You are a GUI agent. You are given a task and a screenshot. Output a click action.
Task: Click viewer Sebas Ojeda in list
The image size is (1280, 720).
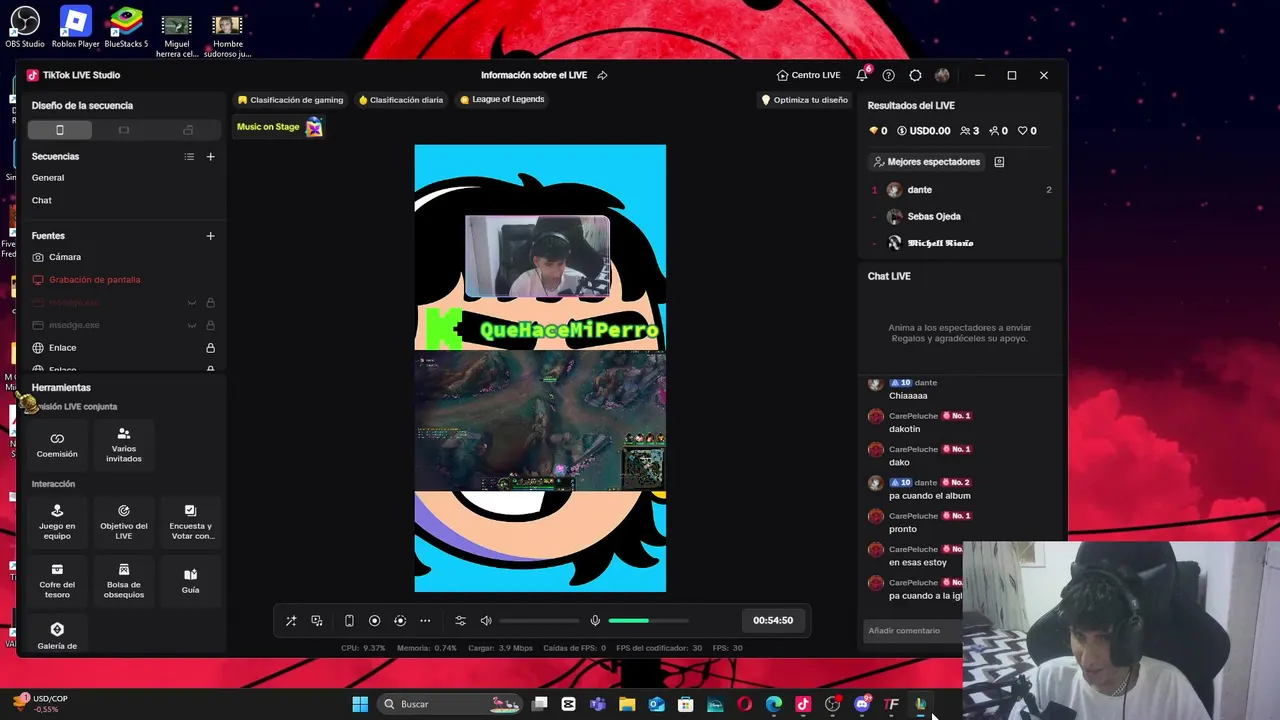tap(934, 216)
